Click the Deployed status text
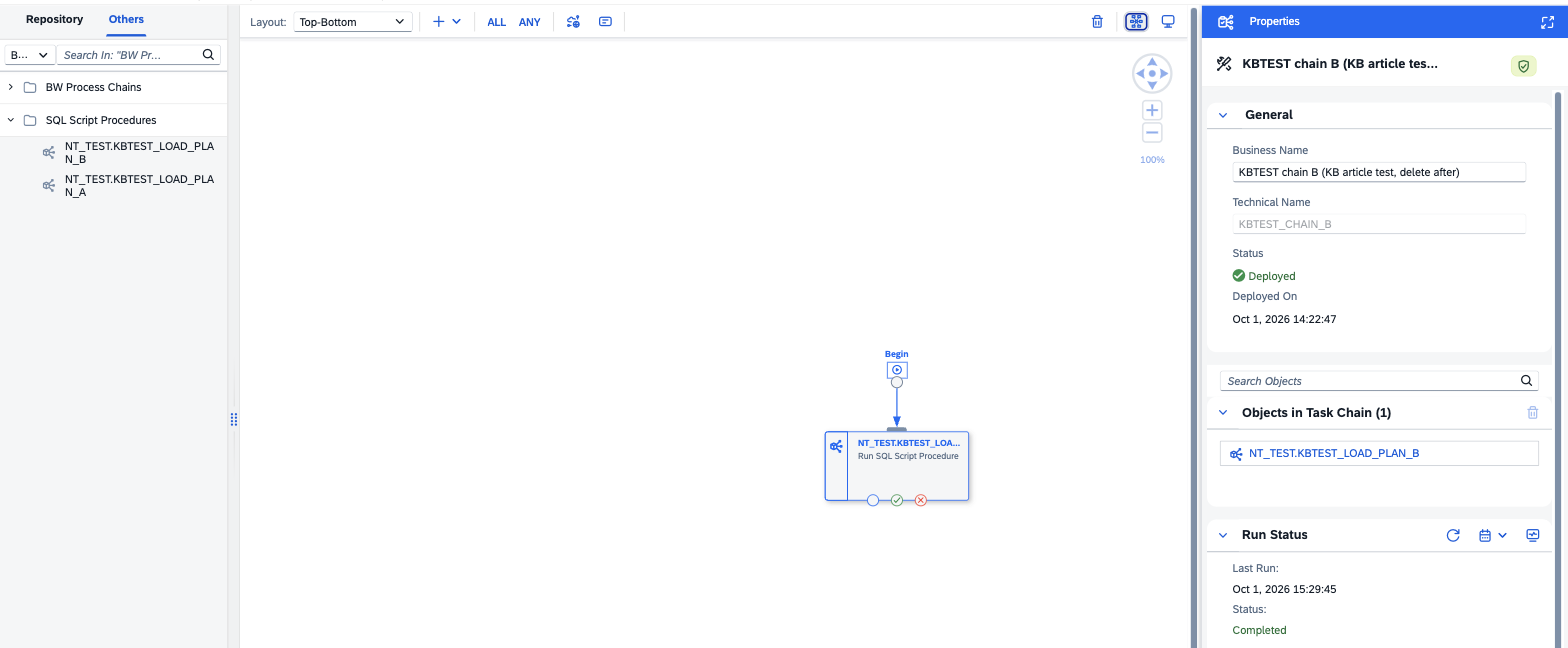This screenshot has width=1568, height=648. click(1272, 276)
